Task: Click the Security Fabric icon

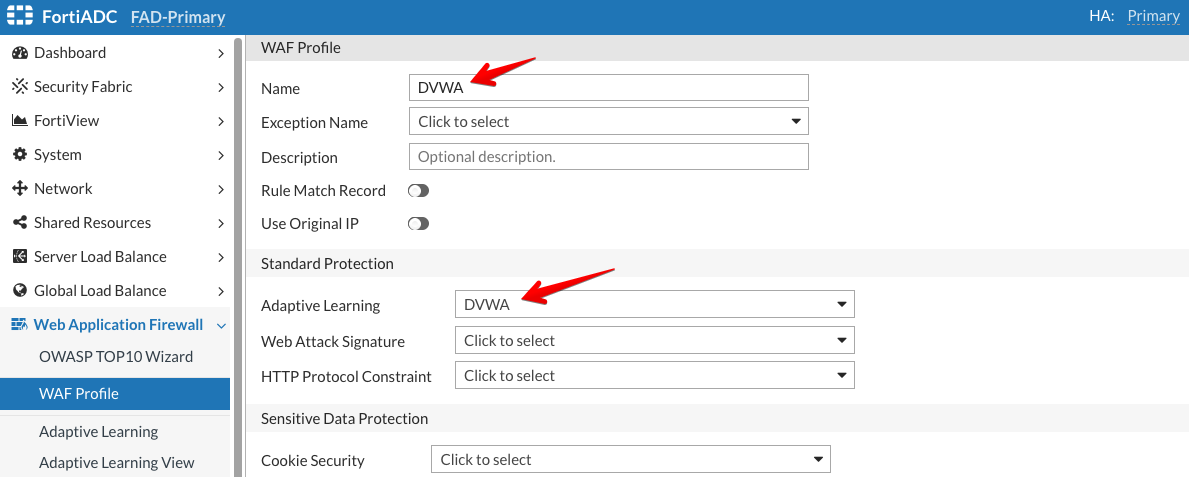Action: point(19,87)
